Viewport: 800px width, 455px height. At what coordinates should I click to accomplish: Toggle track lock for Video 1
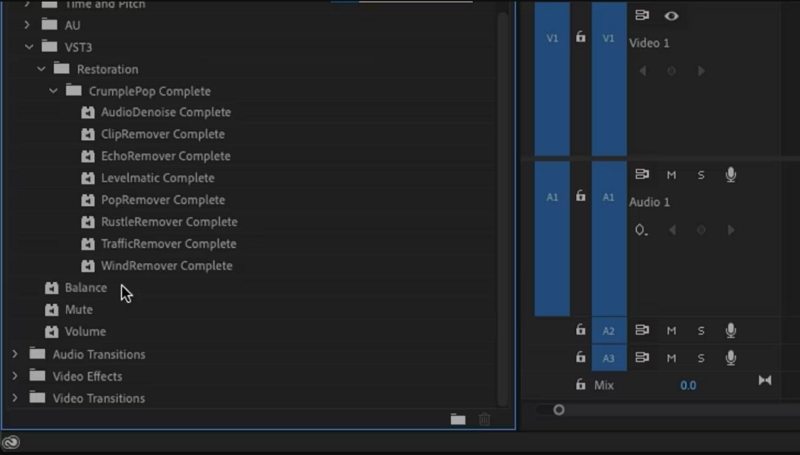581,37
